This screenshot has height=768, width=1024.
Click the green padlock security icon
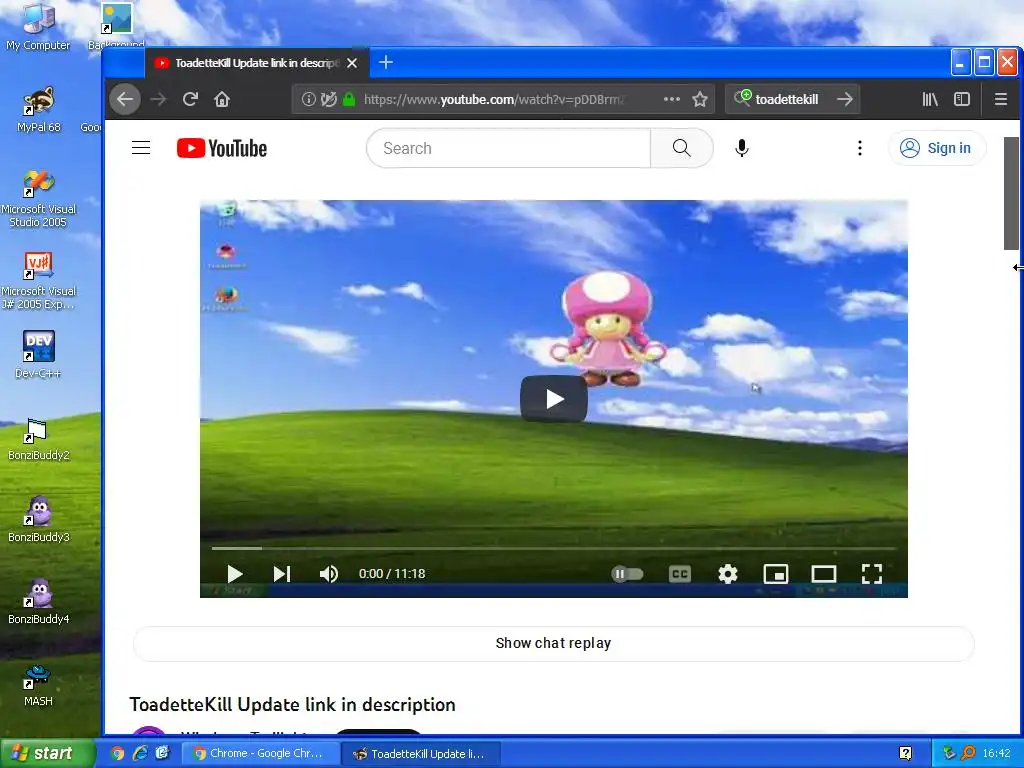click(349, 99)
